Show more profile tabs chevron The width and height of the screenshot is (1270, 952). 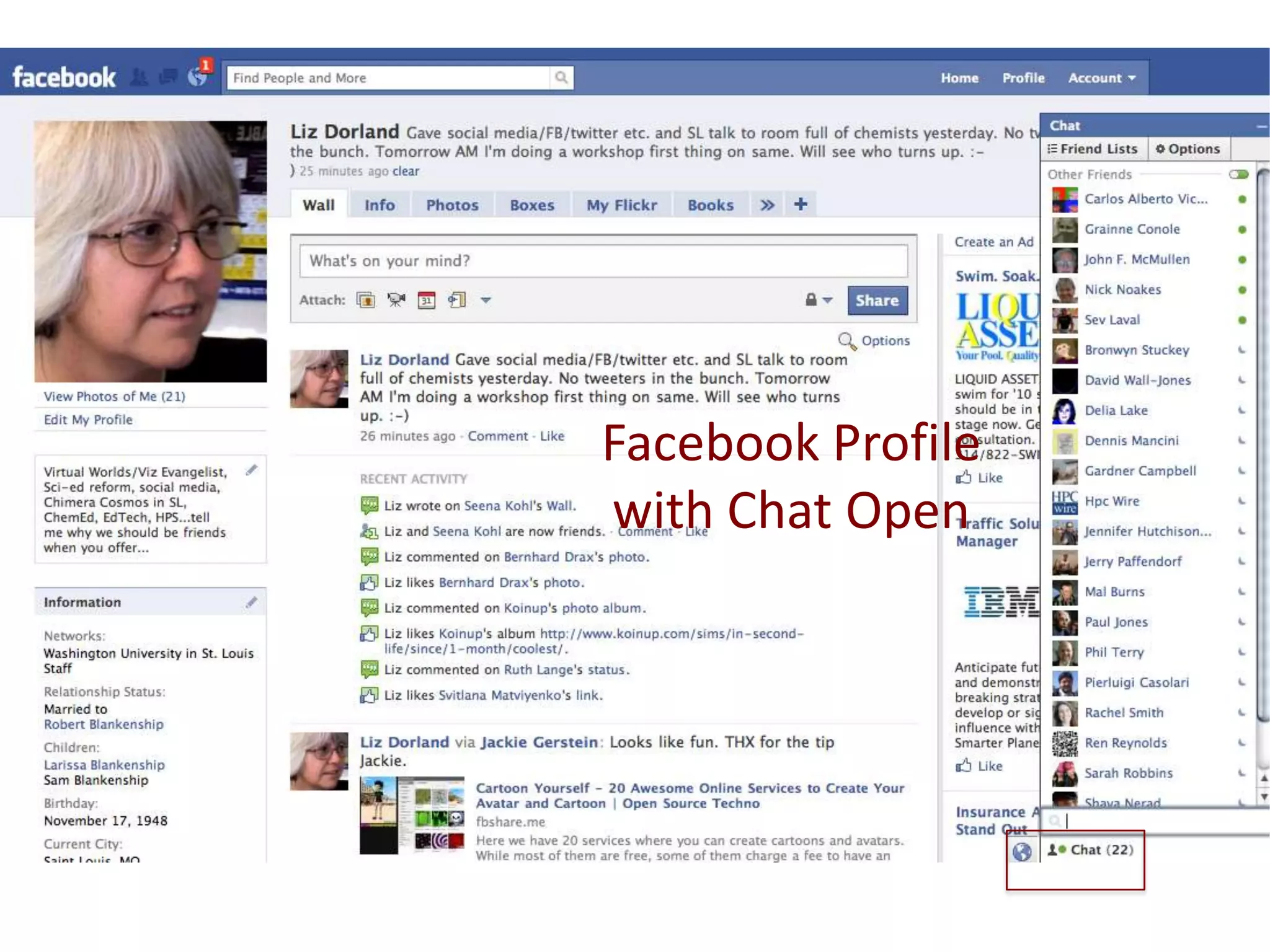767,205
